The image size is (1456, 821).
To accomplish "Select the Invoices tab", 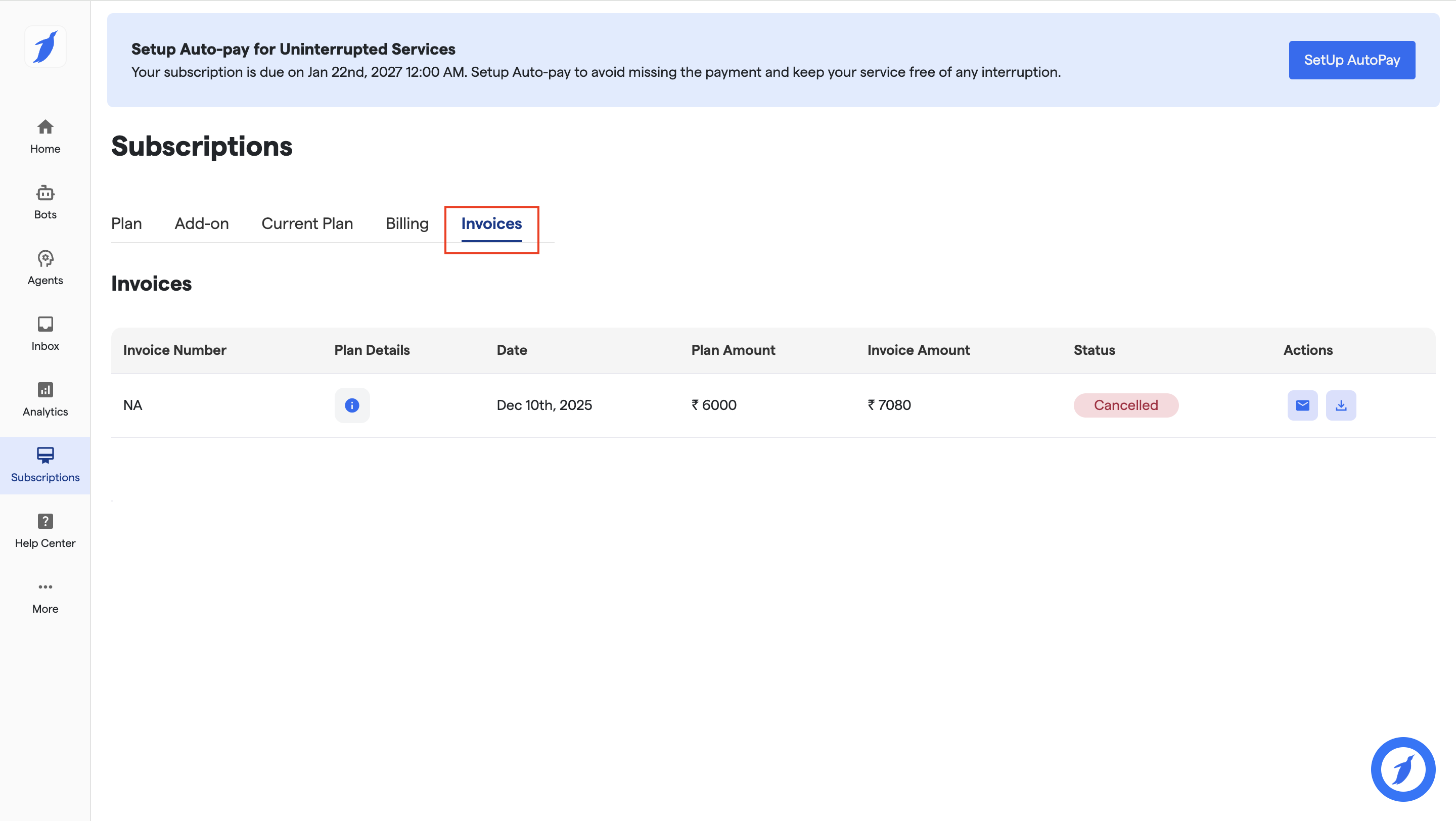I will (491, 224).
